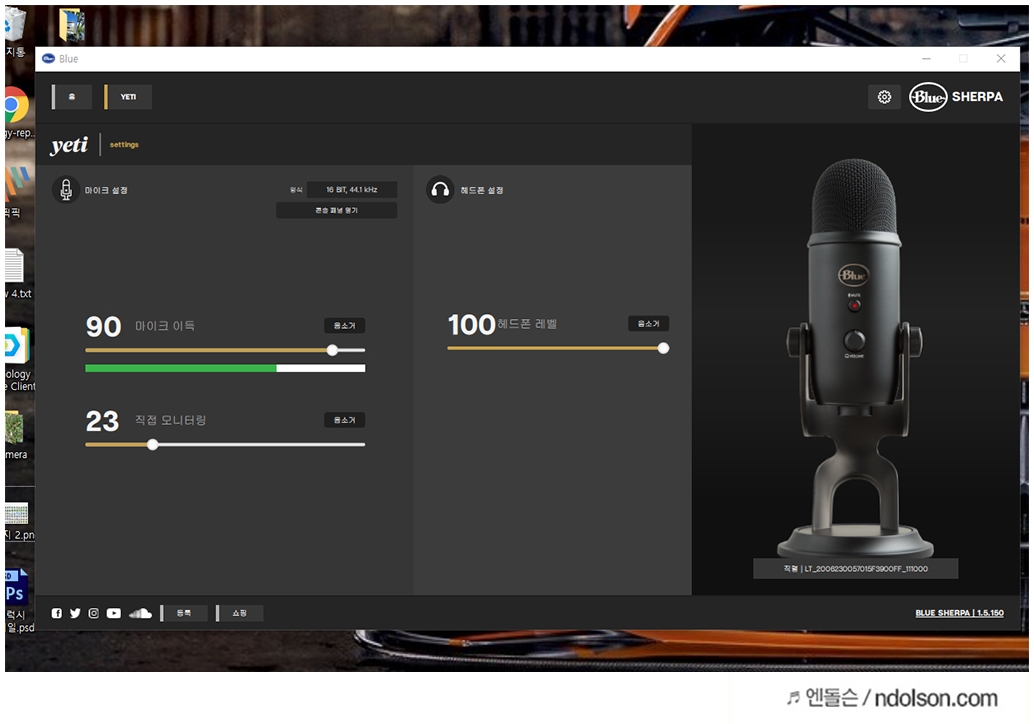
Task: Click the direct monitoring slider handle
Action: coord(152,444)
